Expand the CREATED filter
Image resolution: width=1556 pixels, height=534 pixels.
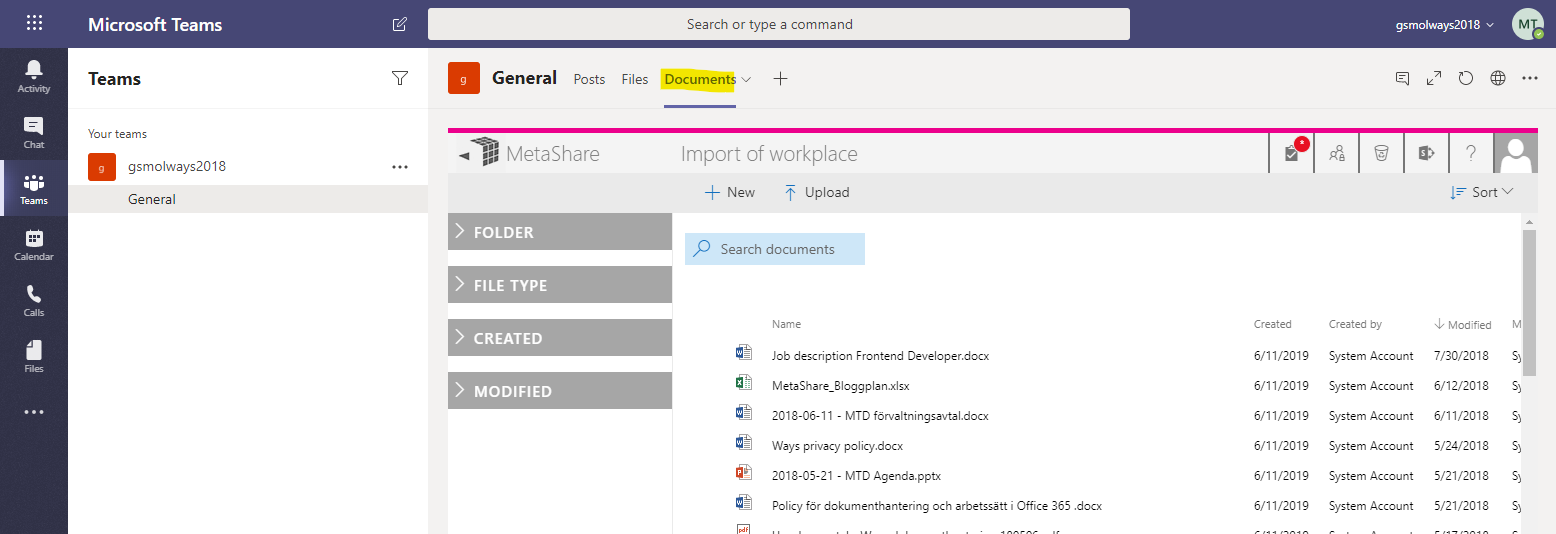coord(560,338)
